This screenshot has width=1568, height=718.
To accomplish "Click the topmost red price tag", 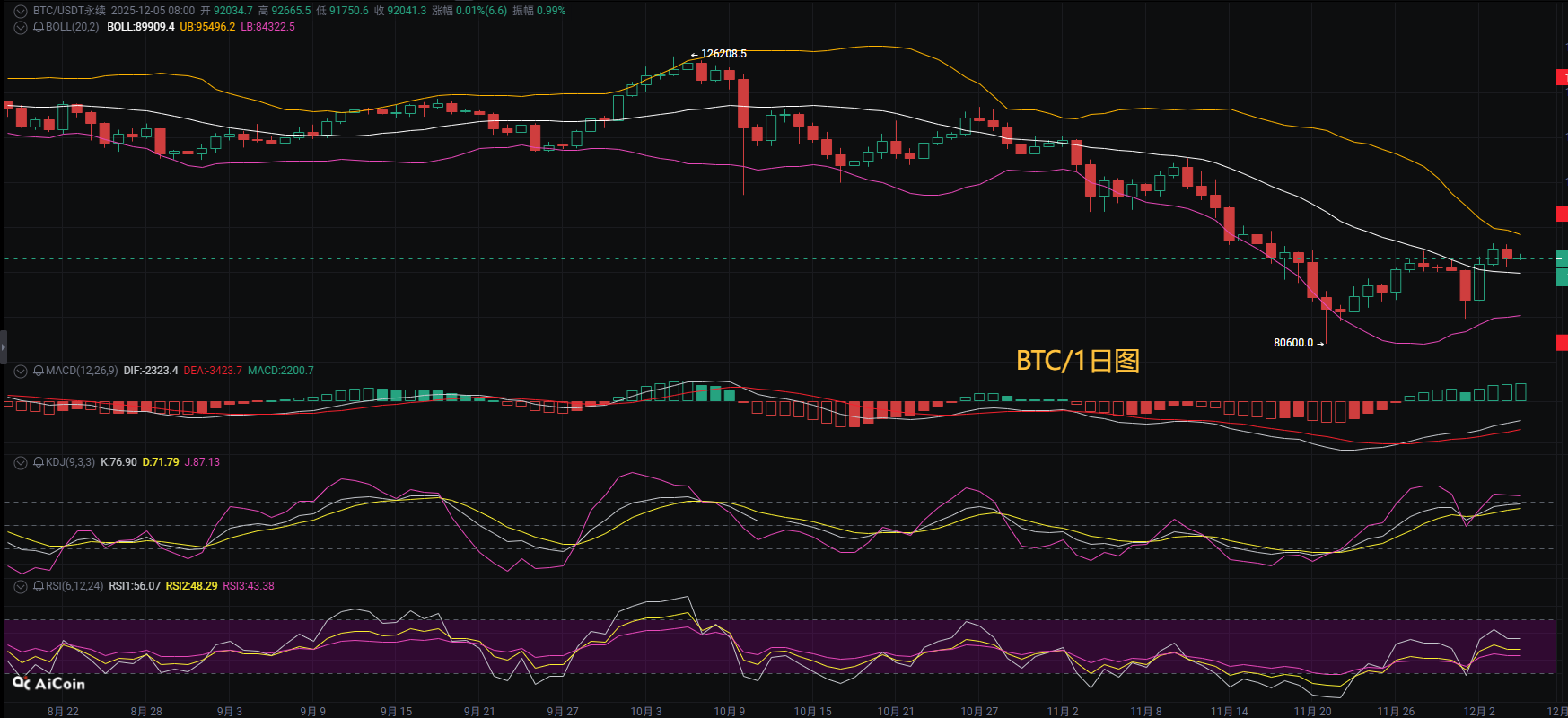I will tap(1562, 78).
